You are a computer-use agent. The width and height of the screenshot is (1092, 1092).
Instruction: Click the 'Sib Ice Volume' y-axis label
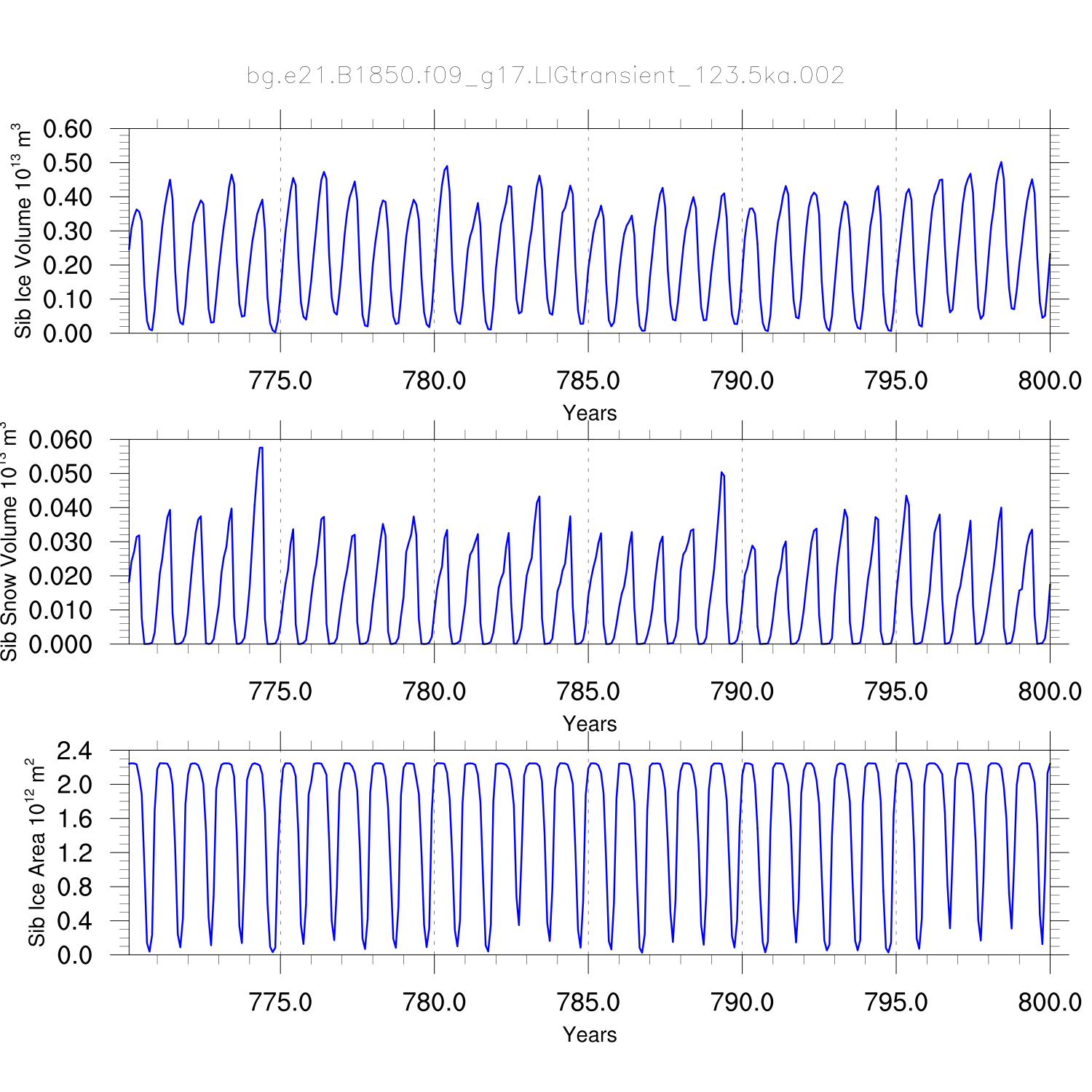click(x=23, y=231)
